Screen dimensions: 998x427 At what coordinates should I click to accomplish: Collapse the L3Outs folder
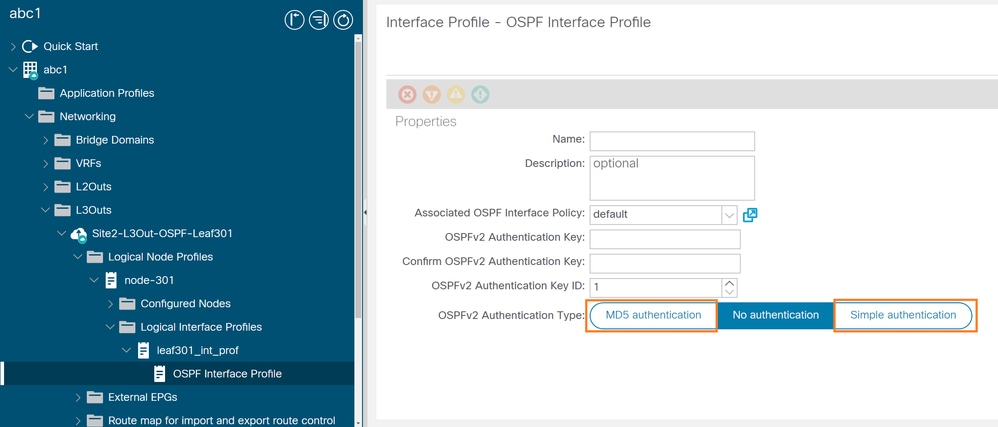click(x=46, y=210)
